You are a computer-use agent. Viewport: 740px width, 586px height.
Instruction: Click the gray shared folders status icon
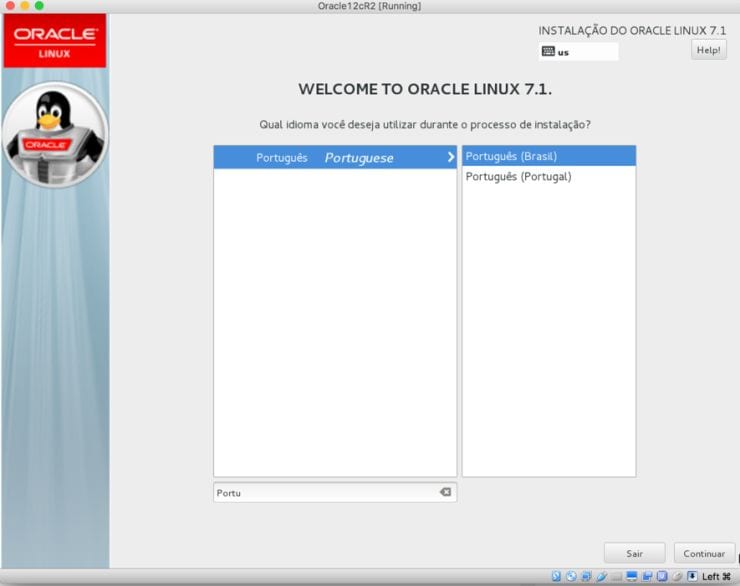[617, 577]
